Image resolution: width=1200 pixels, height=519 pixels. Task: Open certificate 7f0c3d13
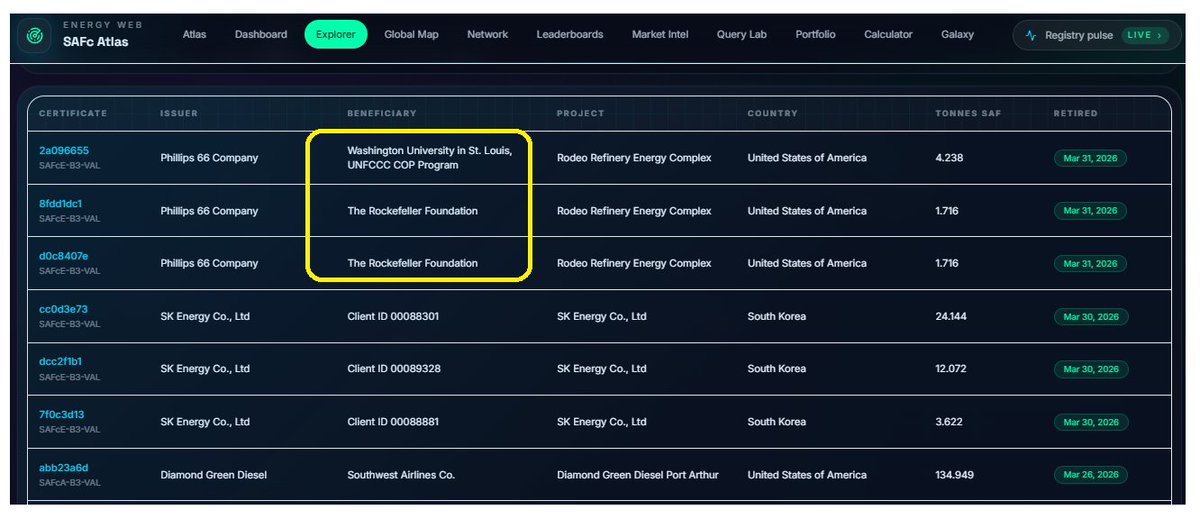pyautogui.click(x=61, y=414)
